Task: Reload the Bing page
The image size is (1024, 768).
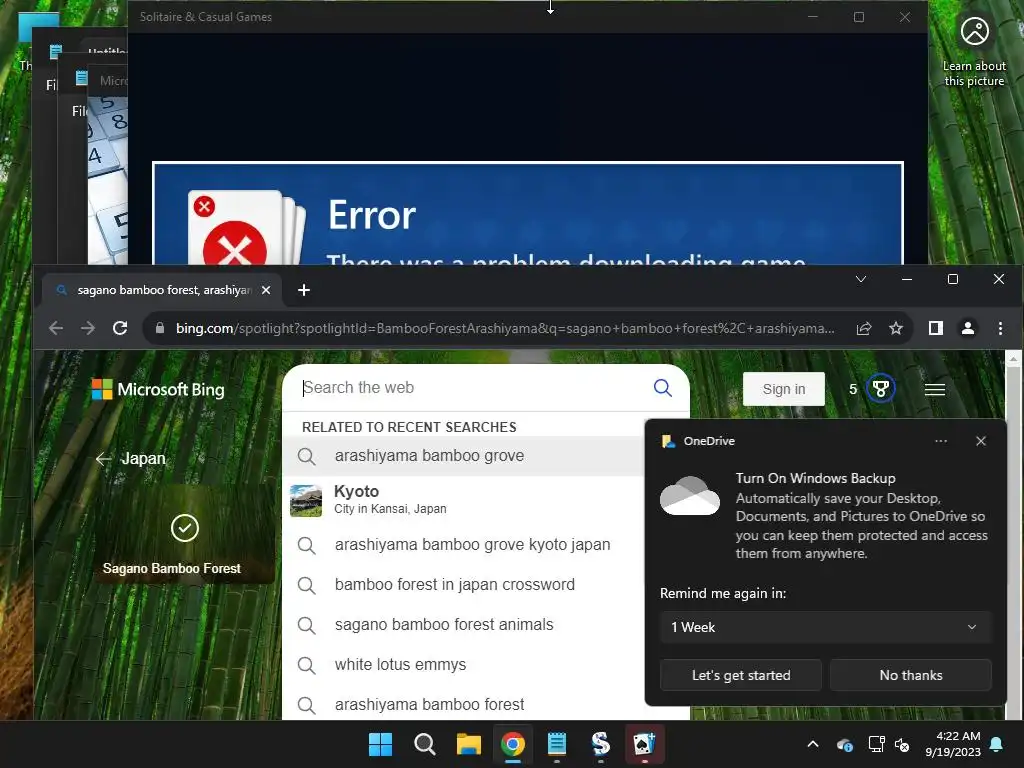Action: tap(120, 328)
